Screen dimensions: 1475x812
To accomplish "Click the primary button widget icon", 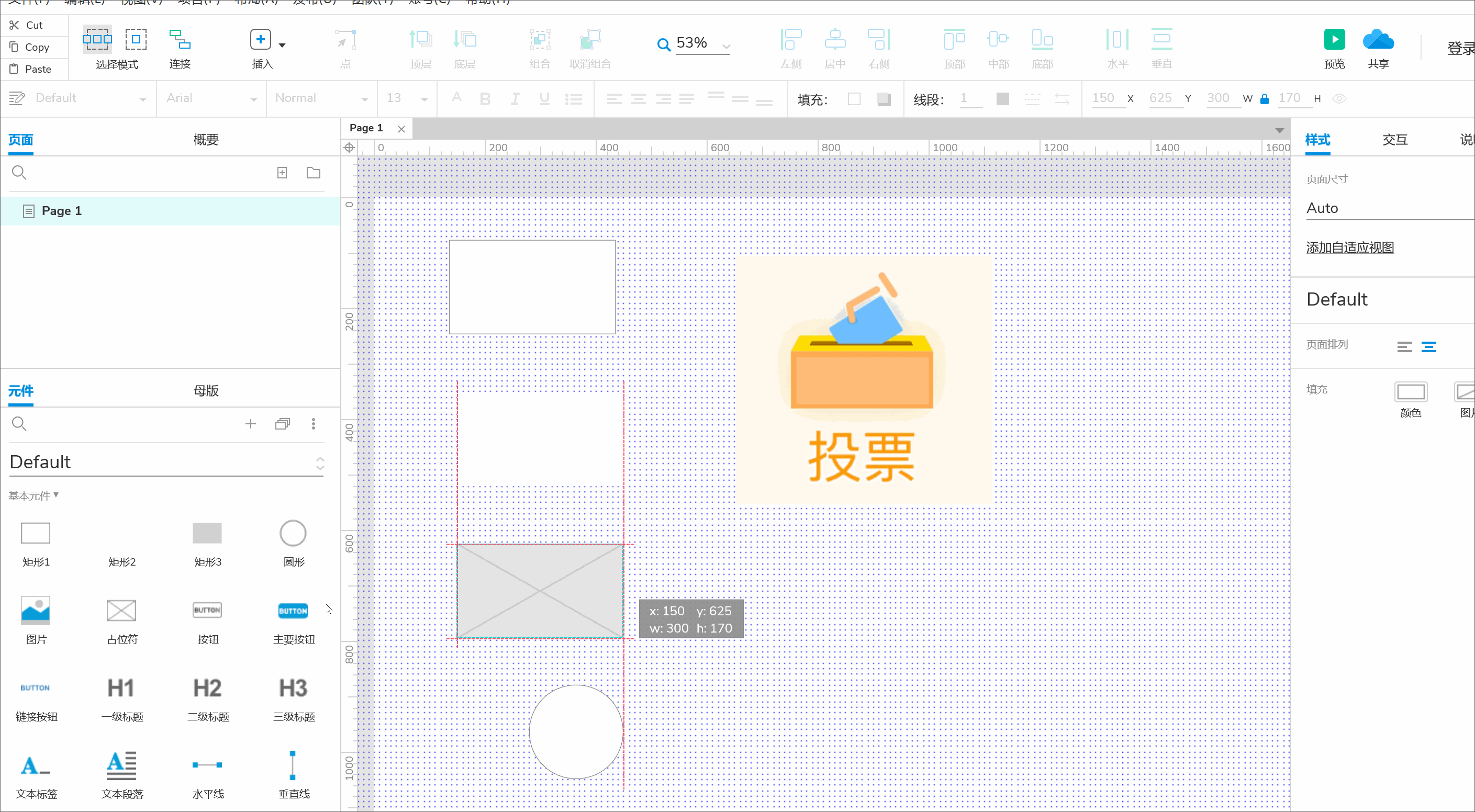I will tap(293, 611).
